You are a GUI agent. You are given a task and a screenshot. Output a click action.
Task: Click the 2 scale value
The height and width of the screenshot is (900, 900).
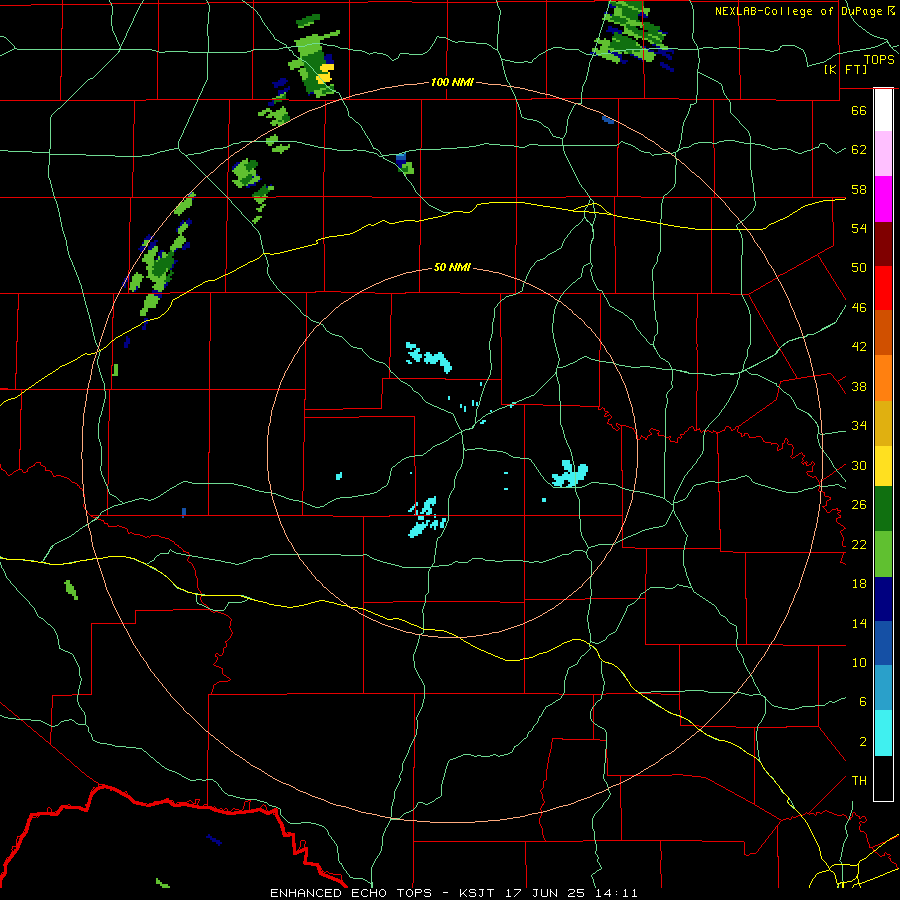(862, 741)
